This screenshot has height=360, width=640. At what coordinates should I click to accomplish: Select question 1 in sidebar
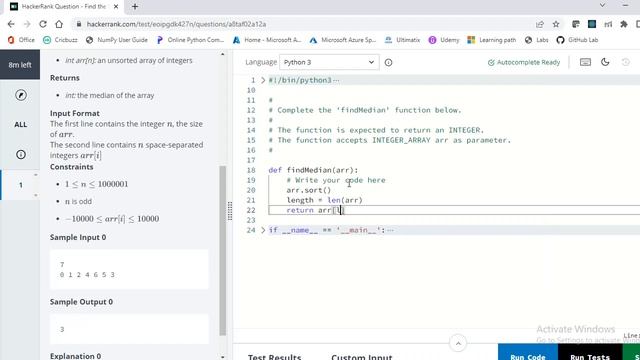[20, 185]
